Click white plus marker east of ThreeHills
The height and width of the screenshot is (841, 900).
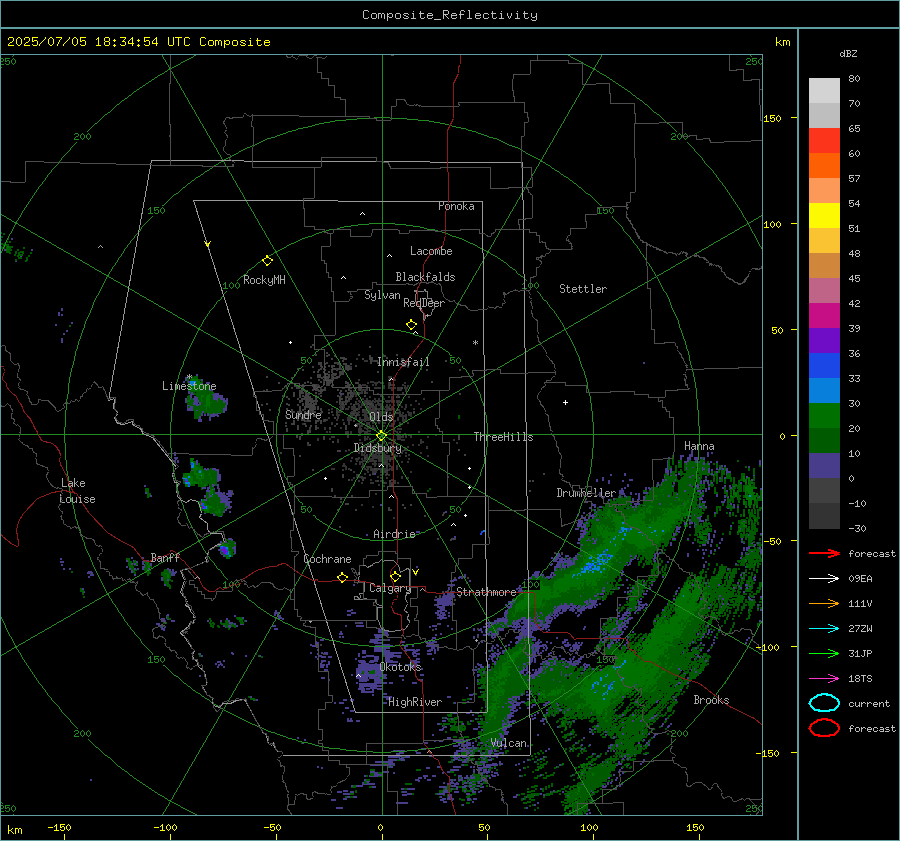(565, 402)
